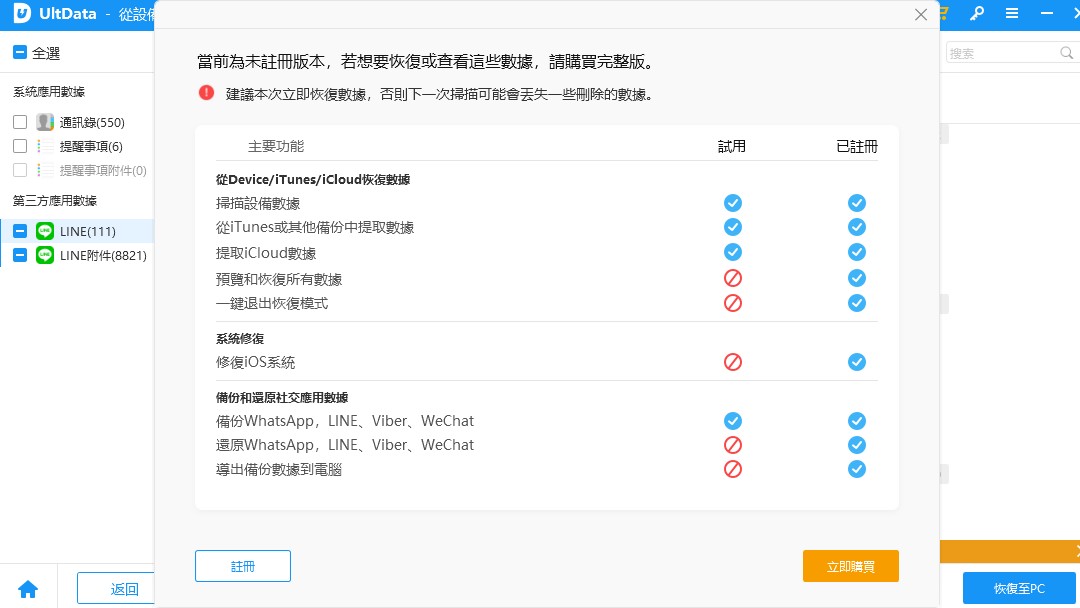The width and height of the screenshot is (1080, 608).
Task: Click 試用 checkmark for 掃描設備數據
Action: point(733,203)
